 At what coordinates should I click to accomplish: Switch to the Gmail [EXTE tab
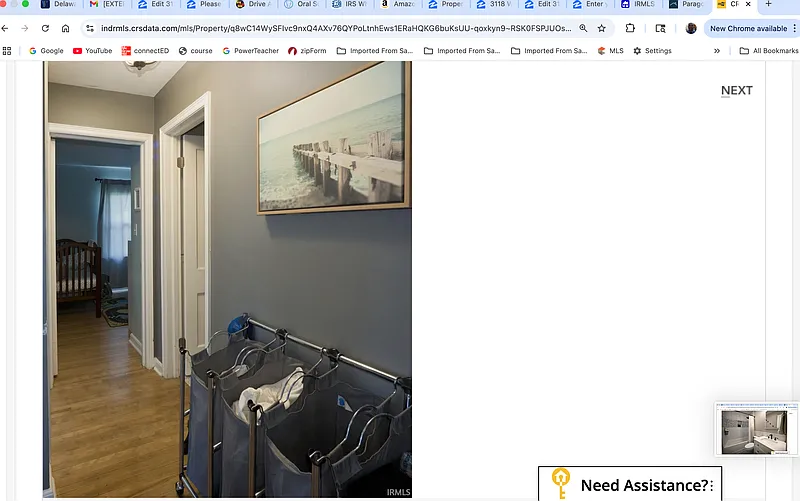107,4
